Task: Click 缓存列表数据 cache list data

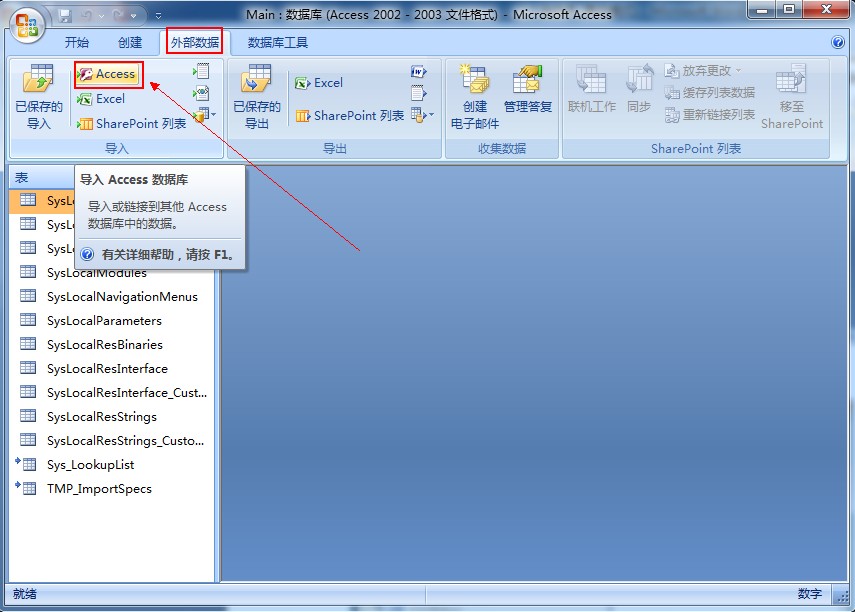Action: click(709, 93)
